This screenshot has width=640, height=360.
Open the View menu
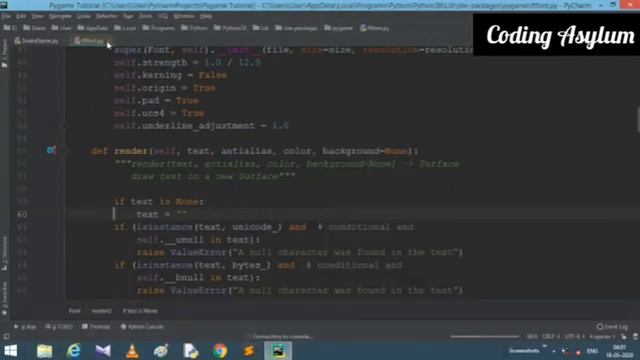tap(38, 16)
